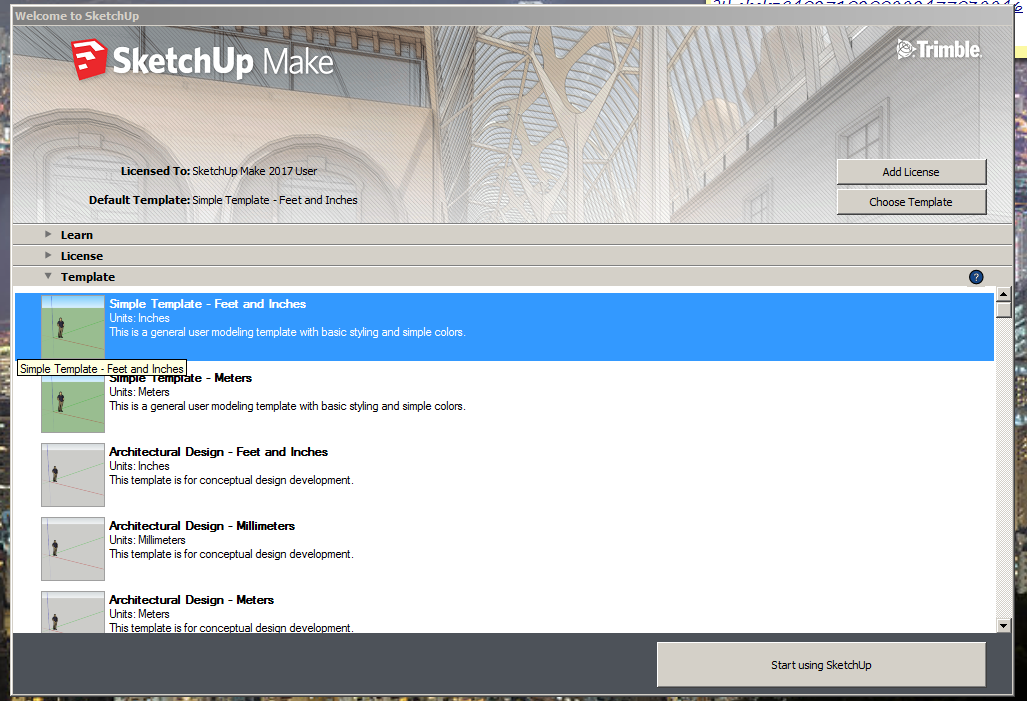Screen dimensions: 1027x701
Task: Select Architectural Design - Feet and Inches thumbnail
Action: tap(73, 475)
